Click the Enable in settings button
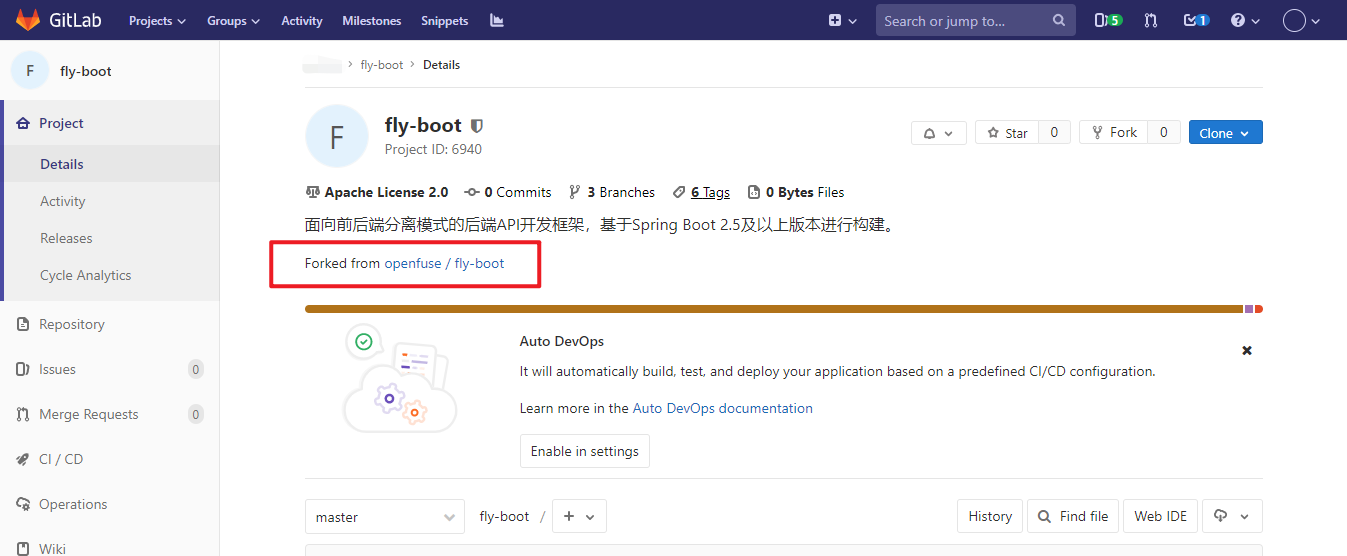 click(x=584, y=451)
